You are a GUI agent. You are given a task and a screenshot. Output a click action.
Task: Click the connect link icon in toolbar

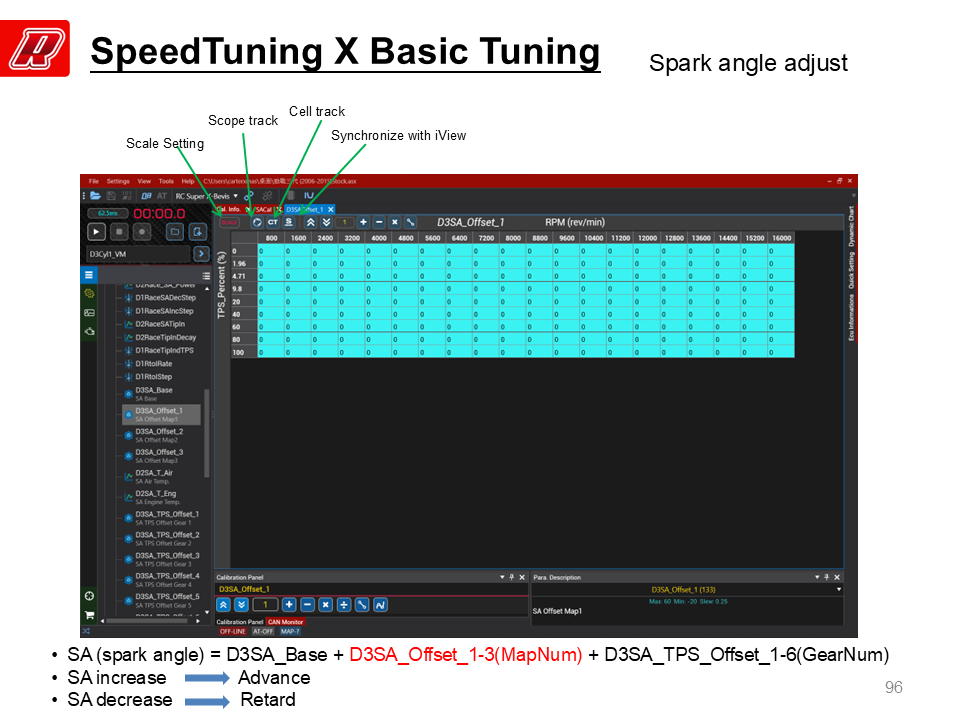coord(249,196)
